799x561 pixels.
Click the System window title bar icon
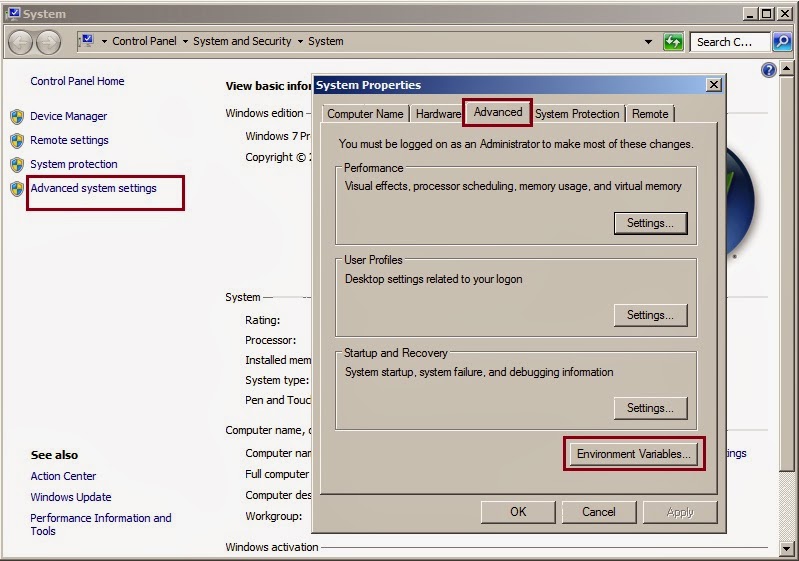click(13, 13)
